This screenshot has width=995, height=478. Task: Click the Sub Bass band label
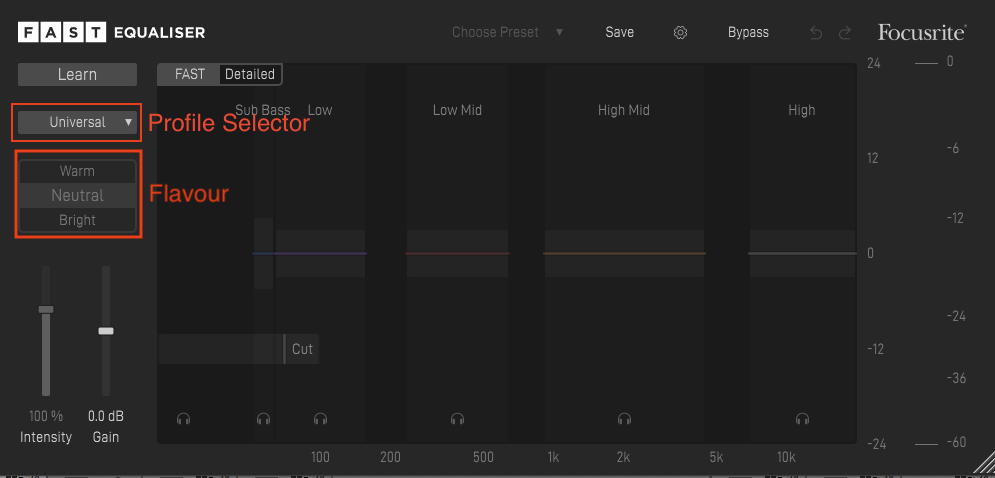click(x=263, y=110)
